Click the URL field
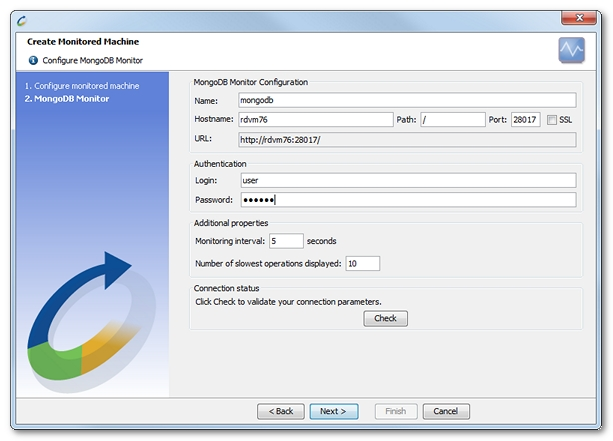Screen dimensions: 613x441 pyautogui.click(x=407, y=140)
